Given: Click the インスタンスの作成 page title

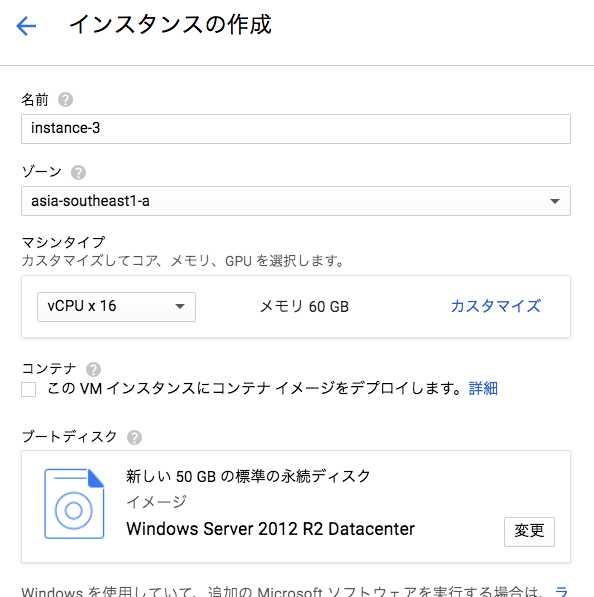Looking at the screenshot, I should click(171, 25).
